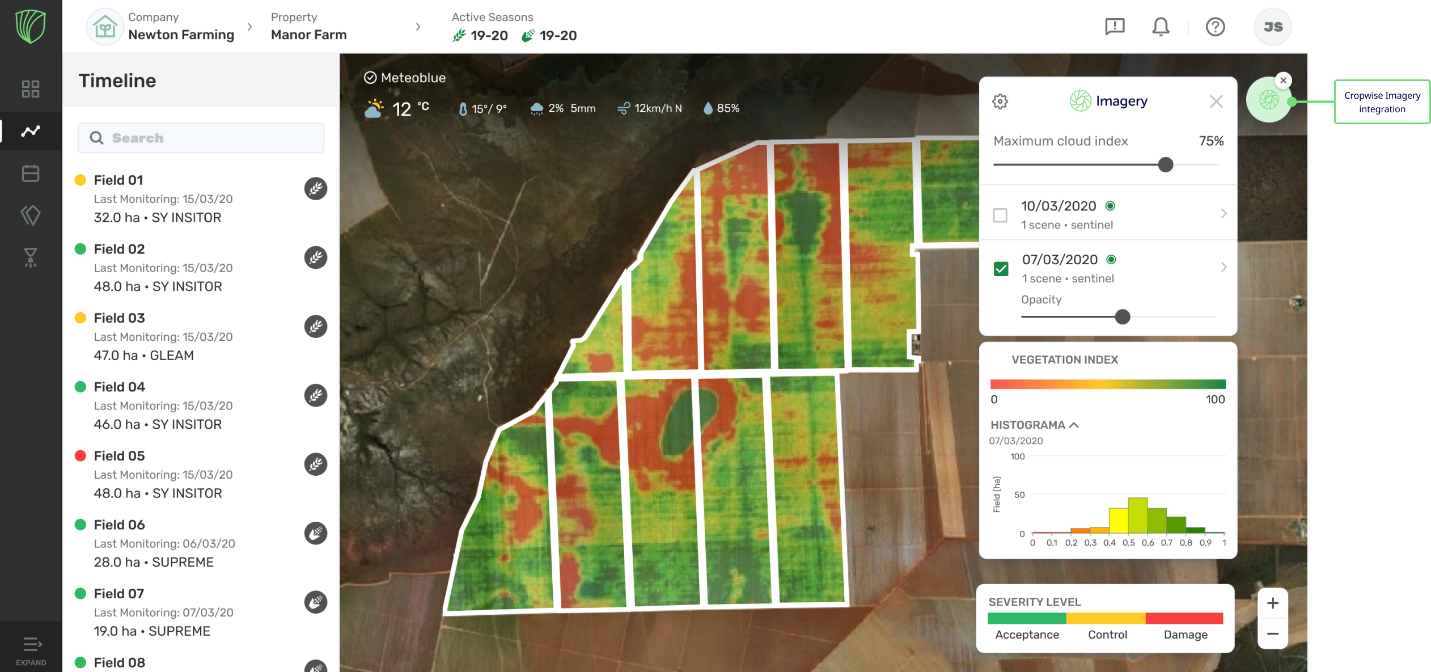This screenshot has height=672, width=1431.
Task: Open the help question mark icon
Action: point(1215,27)
